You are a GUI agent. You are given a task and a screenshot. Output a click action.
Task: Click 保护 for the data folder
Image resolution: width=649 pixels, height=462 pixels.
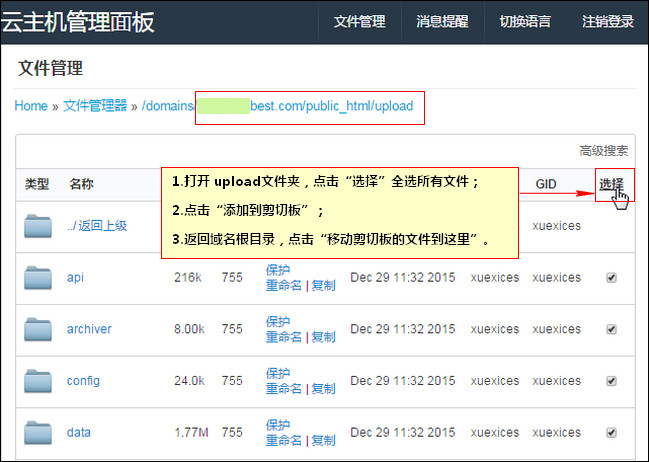coord(278,425)
